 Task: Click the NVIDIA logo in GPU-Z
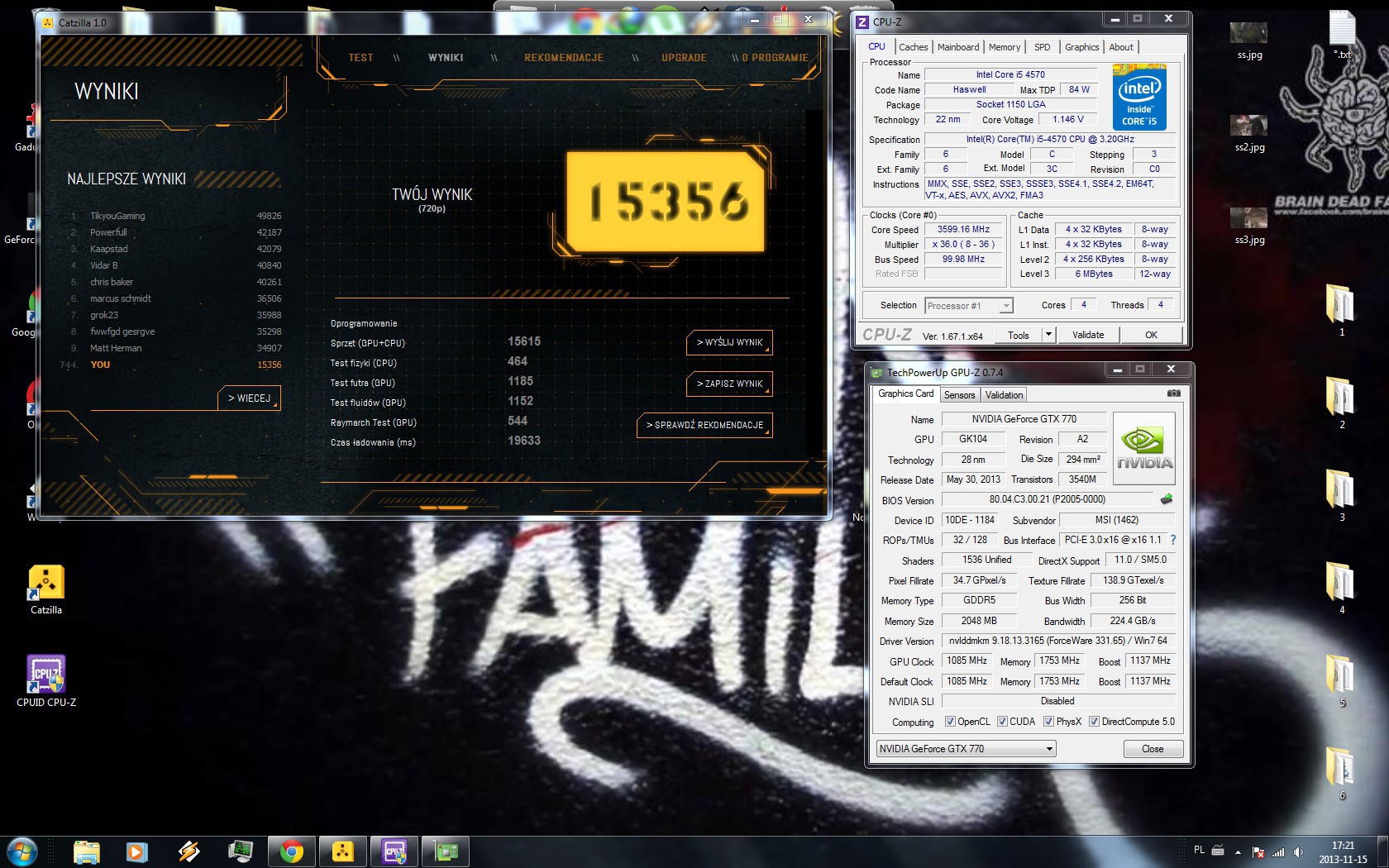coord(1144,450)
